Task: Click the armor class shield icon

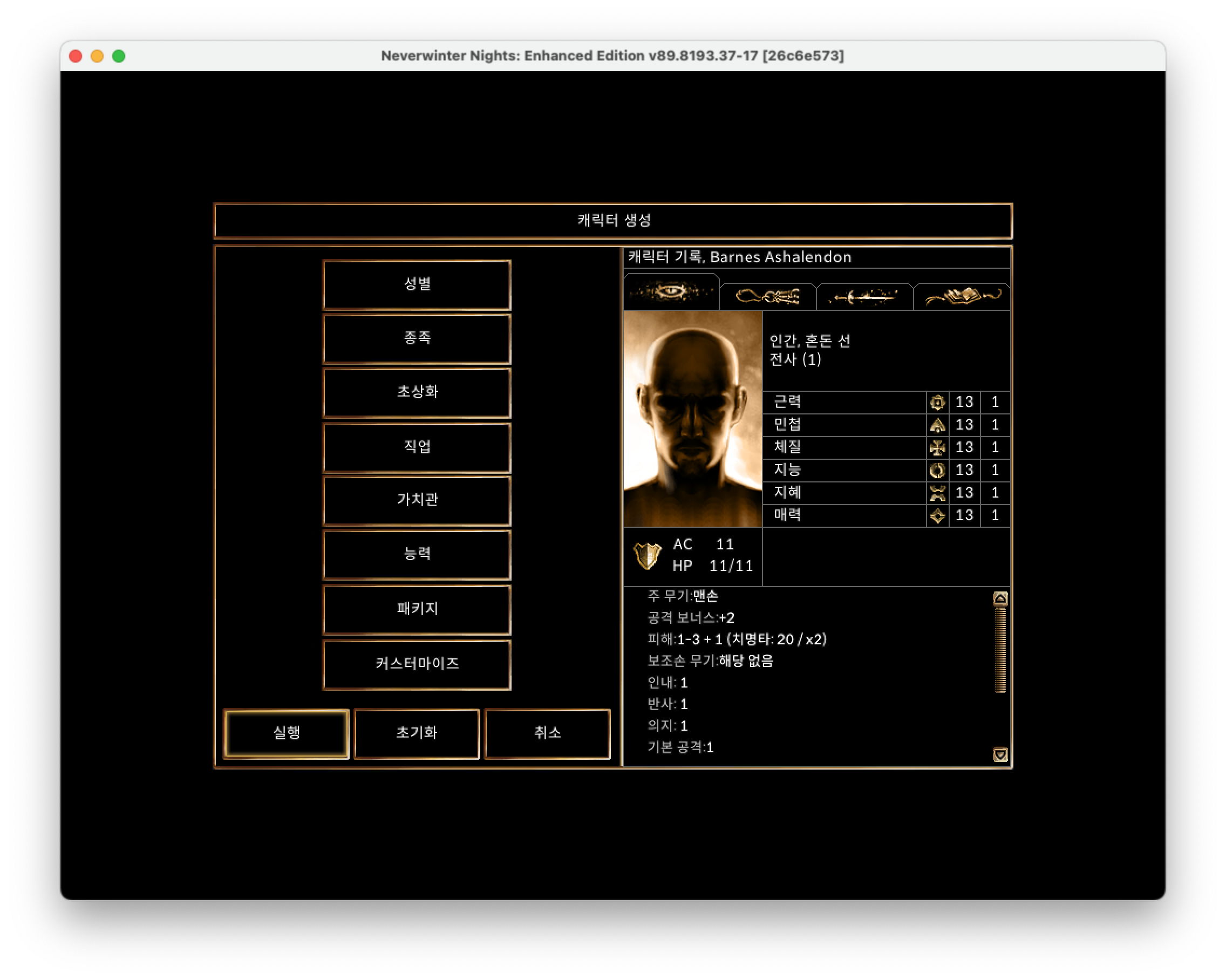Action: pos(647,555)
